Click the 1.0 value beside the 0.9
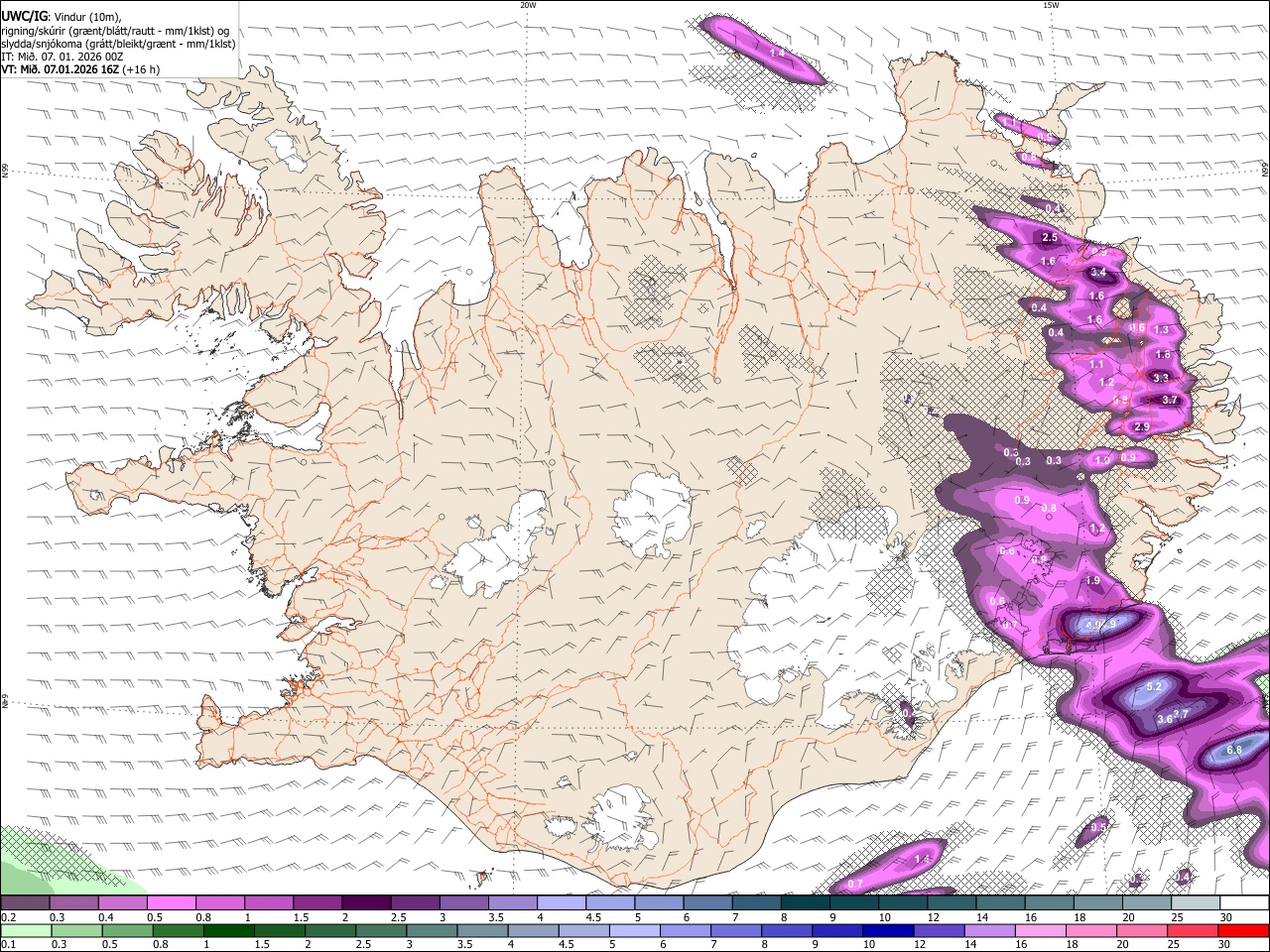This screenshot has height=952, width=1270. point(1101,460)
